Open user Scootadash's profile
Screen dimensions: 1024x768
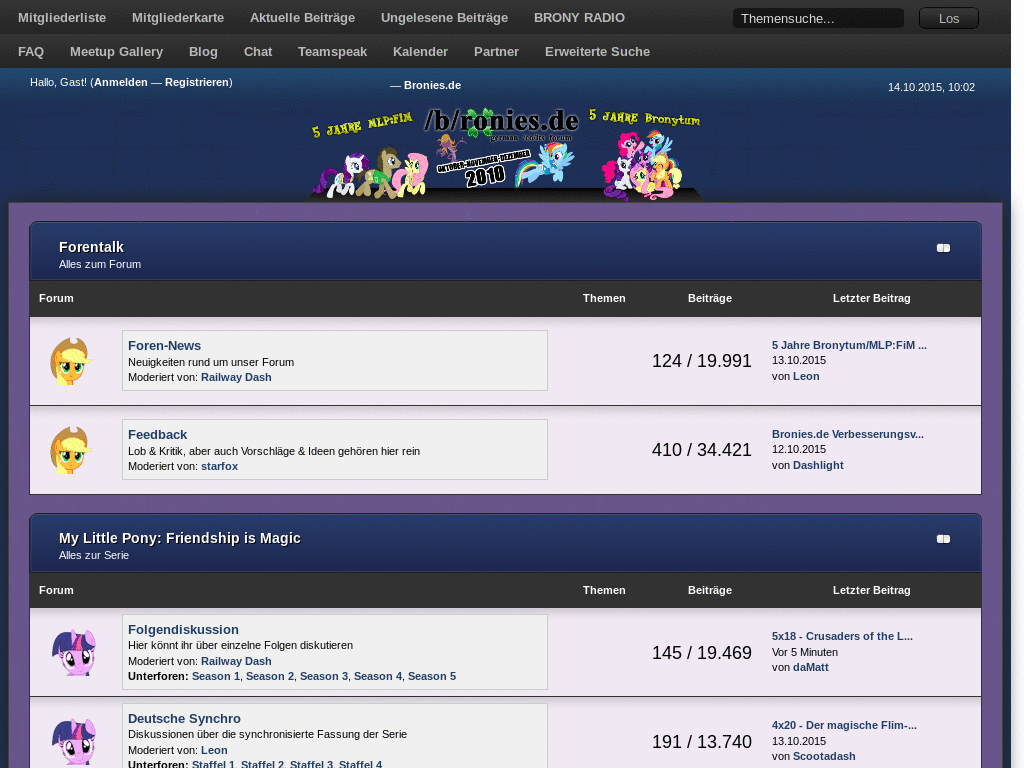[x=824, y=756]
